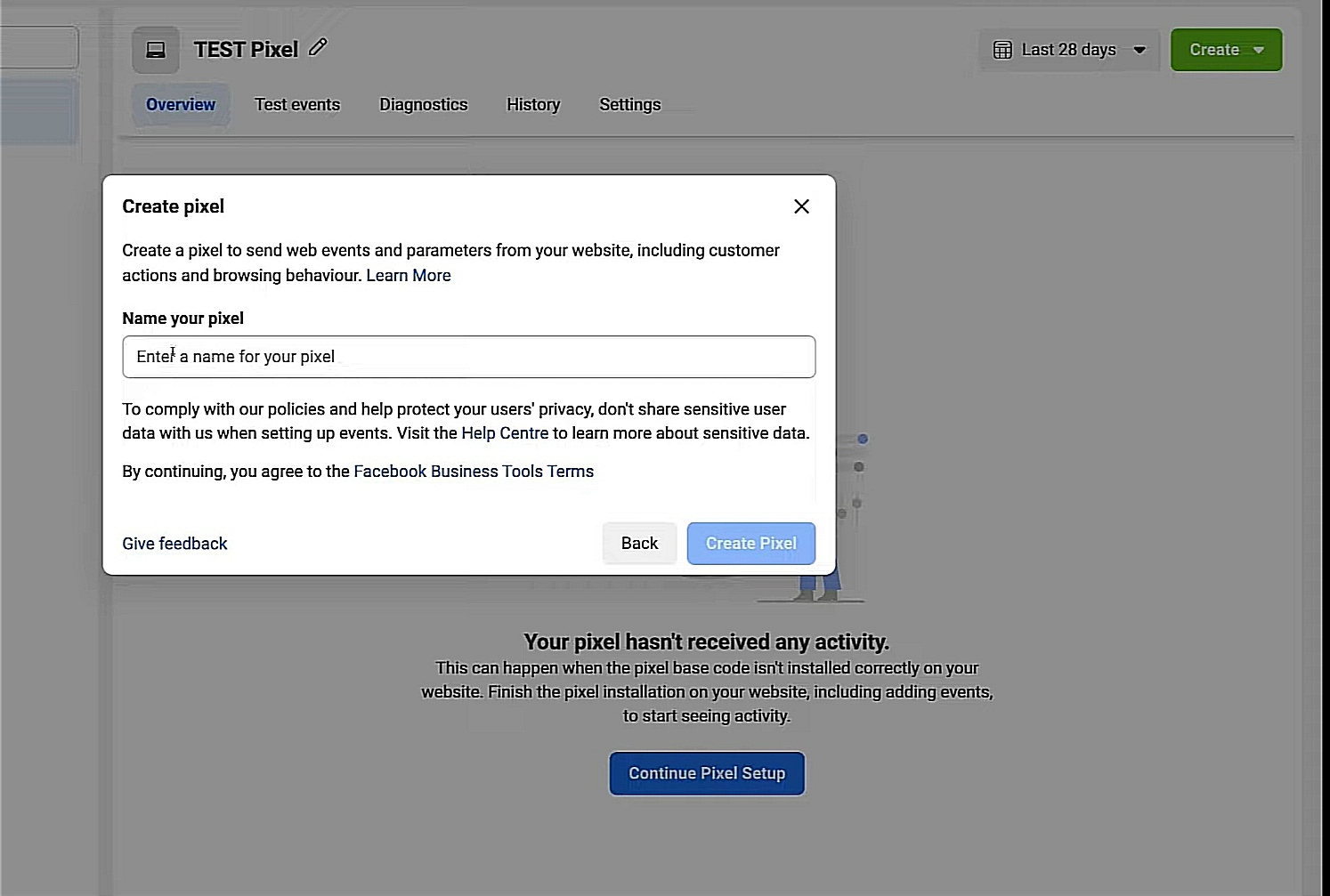Click the Give feedback link
Screen dimensions: 1330x896
point(174,544)
